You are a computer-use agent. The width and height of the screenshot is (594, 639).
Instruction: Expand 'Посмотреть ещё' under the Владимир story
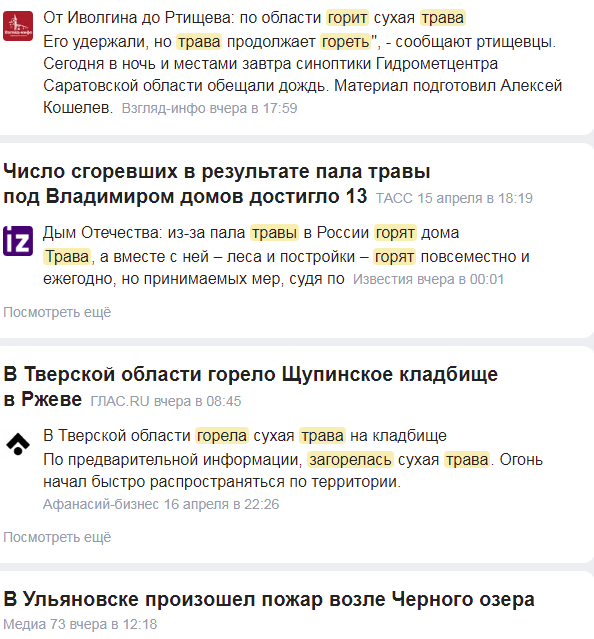(57, 312)
